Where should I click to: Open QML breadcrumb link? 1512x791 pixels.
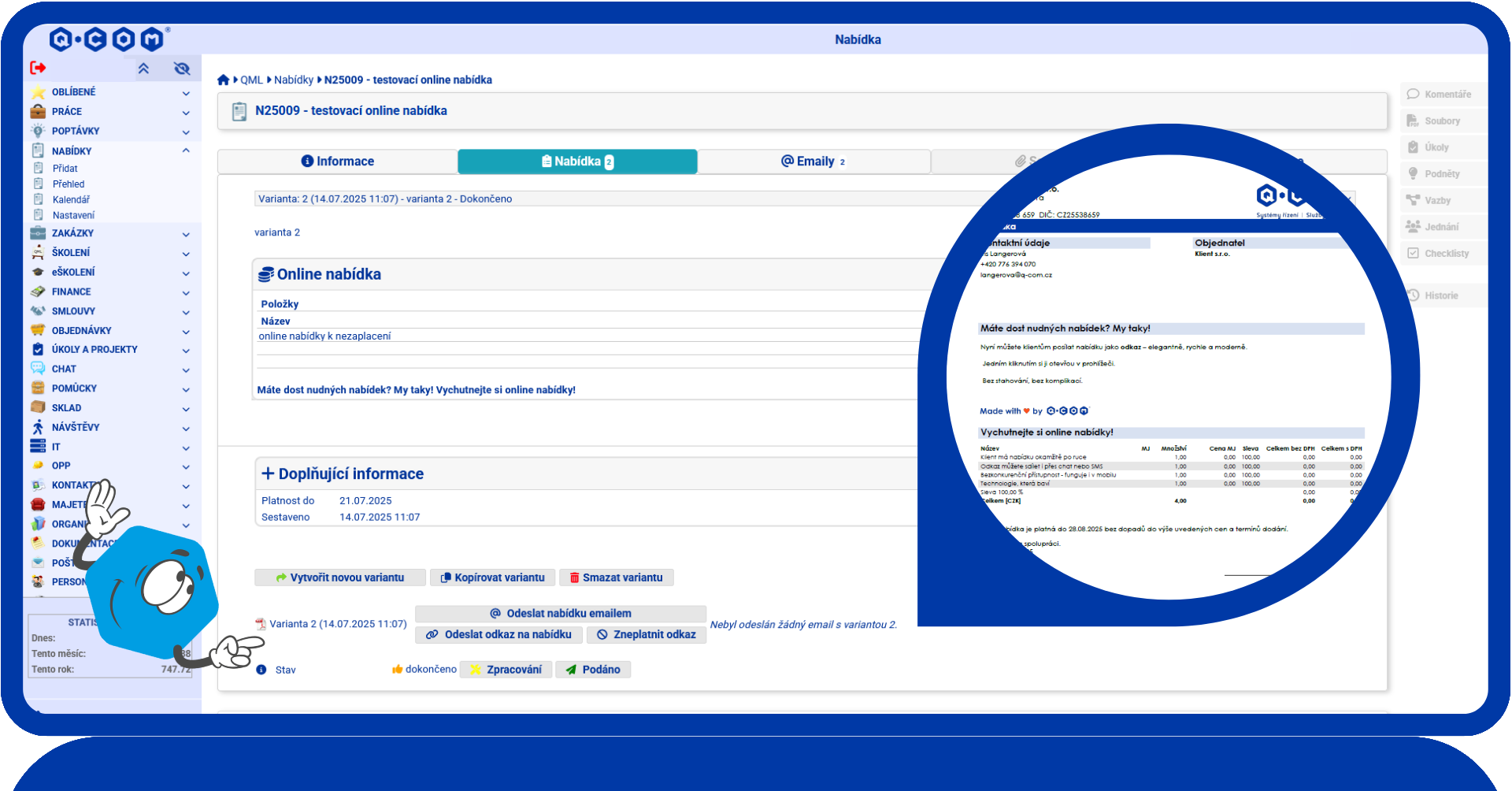[x=252, y=80]
